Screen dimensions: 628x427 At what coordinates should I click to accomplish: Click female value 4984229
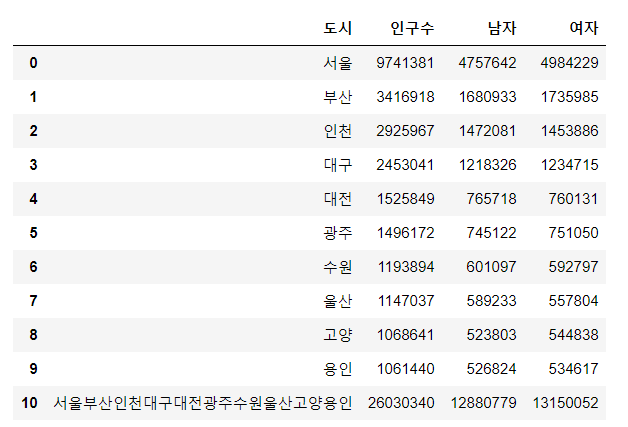(569, 63)
